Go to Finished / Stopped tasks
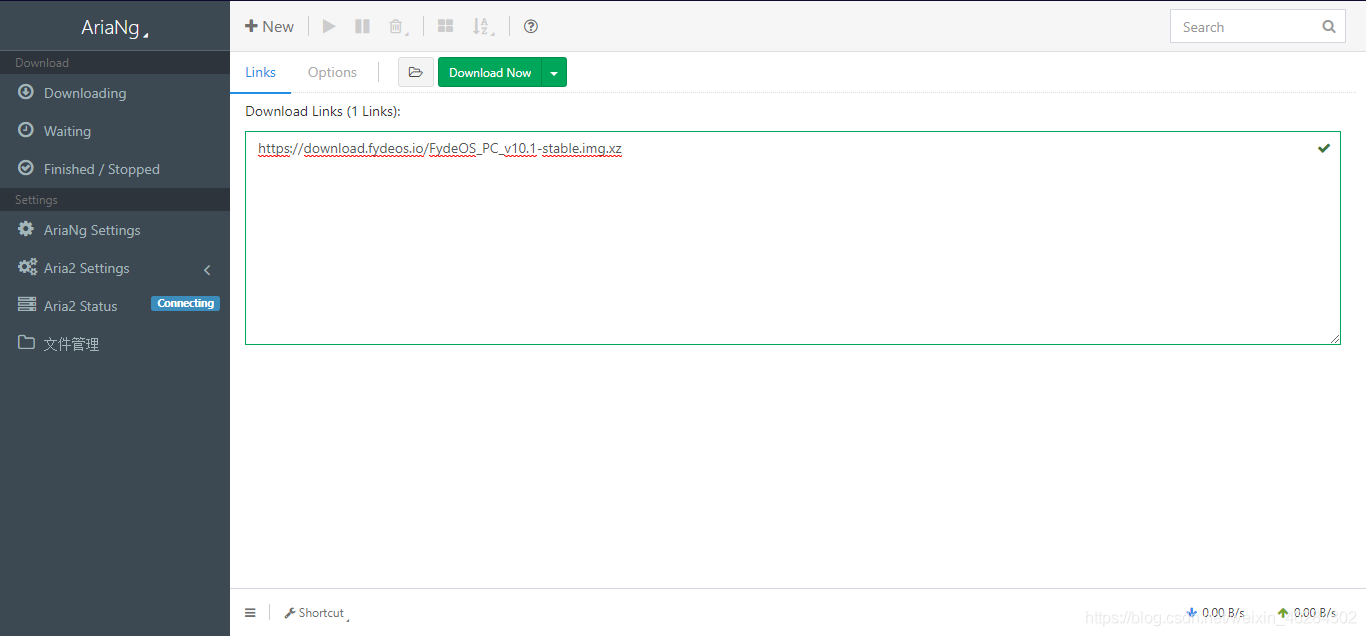Screen dimensions: 1366x636 (x=101, y=169)
